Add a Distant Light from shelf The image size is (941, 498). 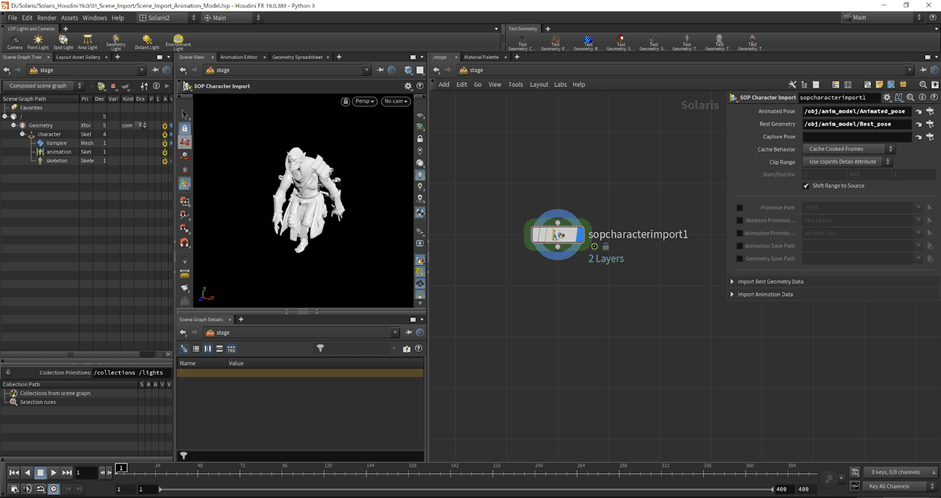point(147,40)
